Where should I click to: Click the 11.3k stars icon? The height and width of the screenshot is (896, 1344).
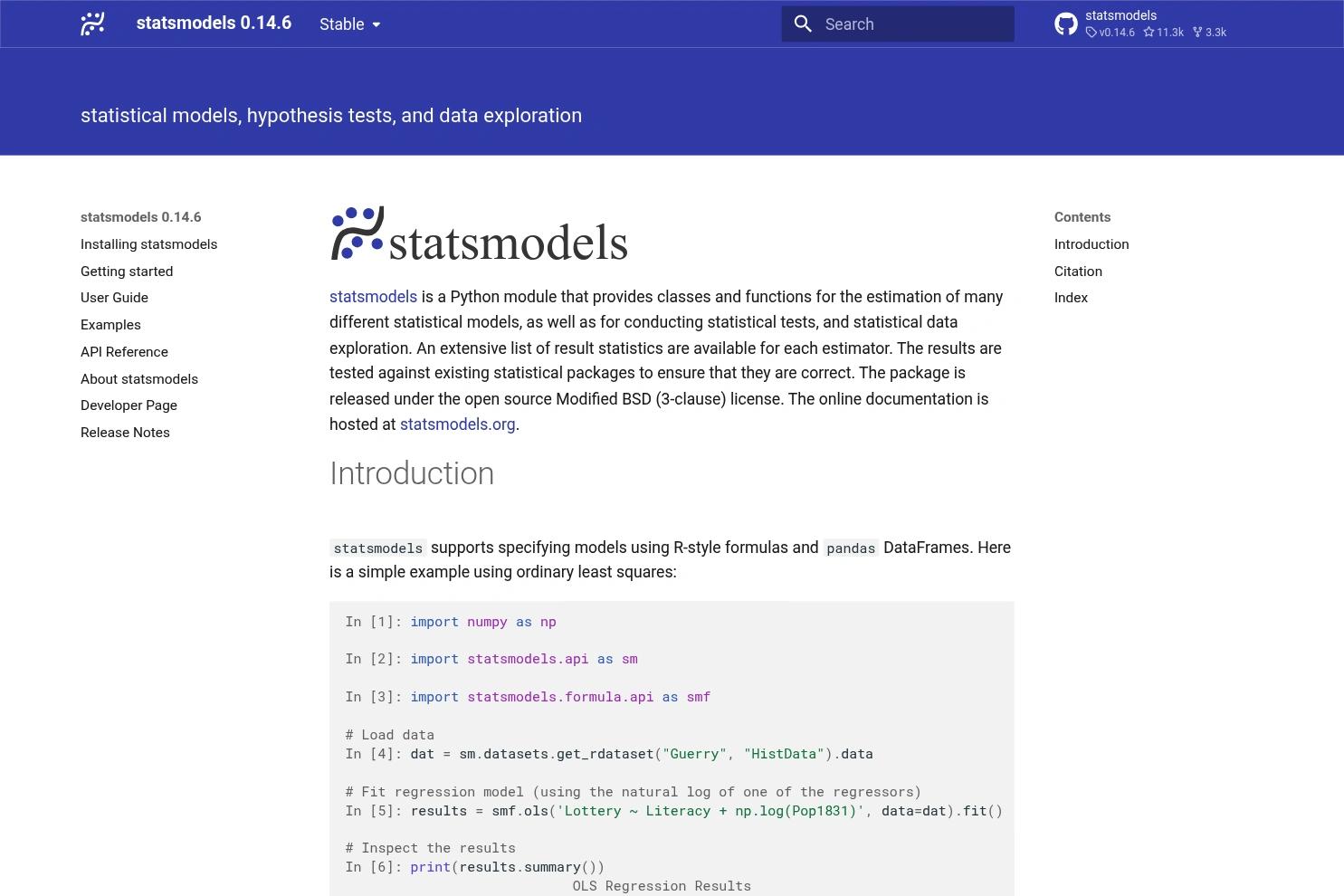[1149, 33]
